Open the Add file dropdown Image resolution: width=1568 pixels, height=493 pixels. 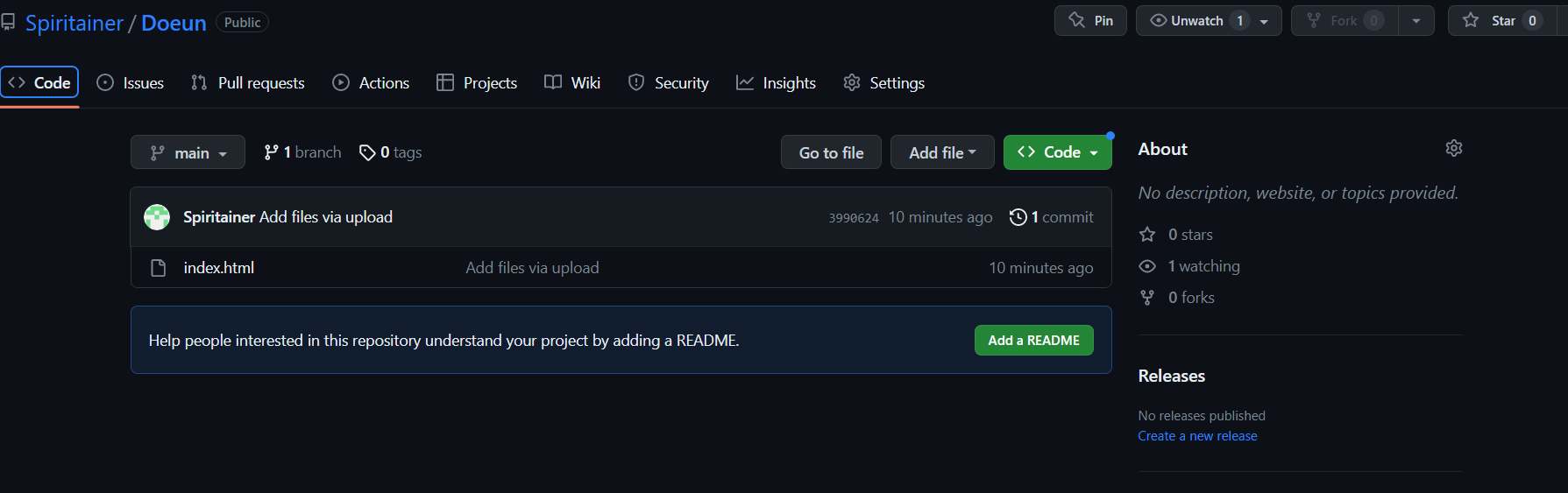(942, 152)
